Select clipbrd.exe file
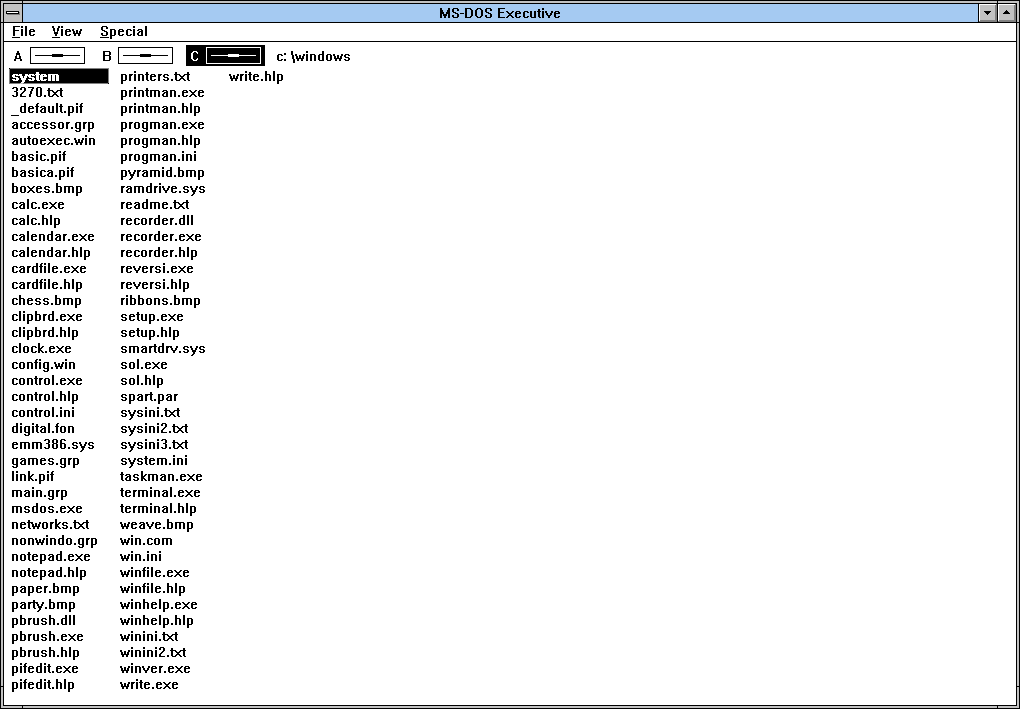Image resolution: width=1020 pixels, height=709 pixels. (47, 317)
